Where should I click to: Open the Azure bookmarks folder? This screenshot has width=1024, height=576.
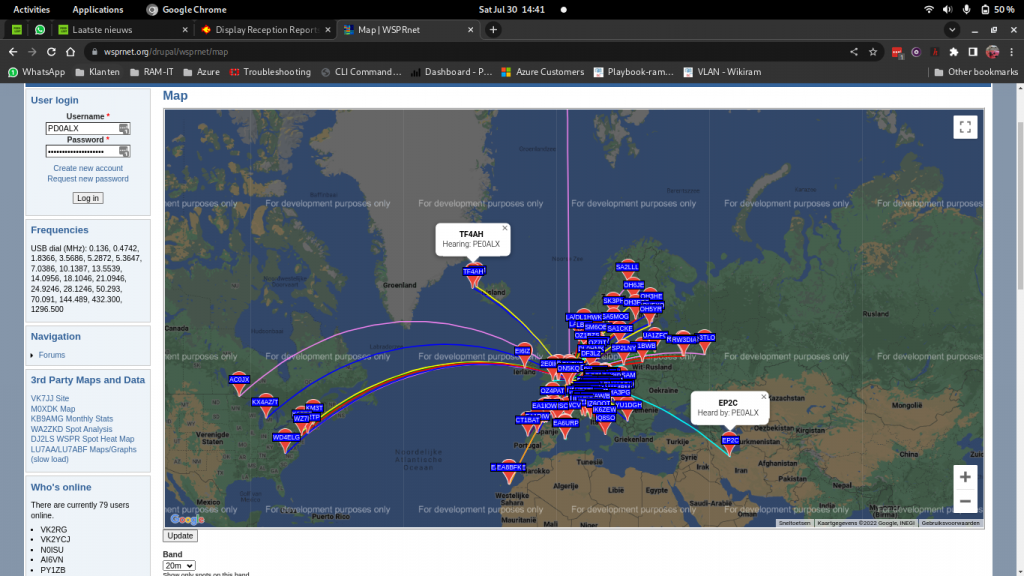pos(201,72)
